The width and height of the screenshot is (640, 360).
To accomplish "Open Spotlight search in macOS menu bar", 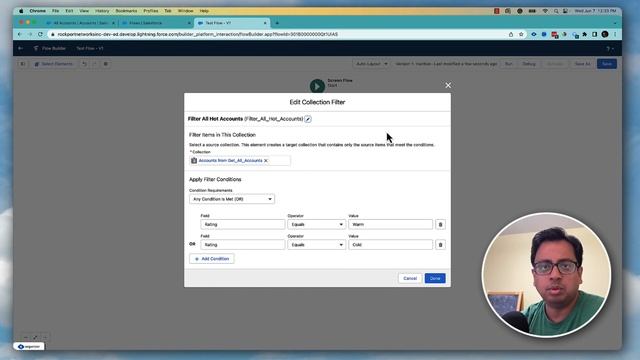I will [556, 11].
